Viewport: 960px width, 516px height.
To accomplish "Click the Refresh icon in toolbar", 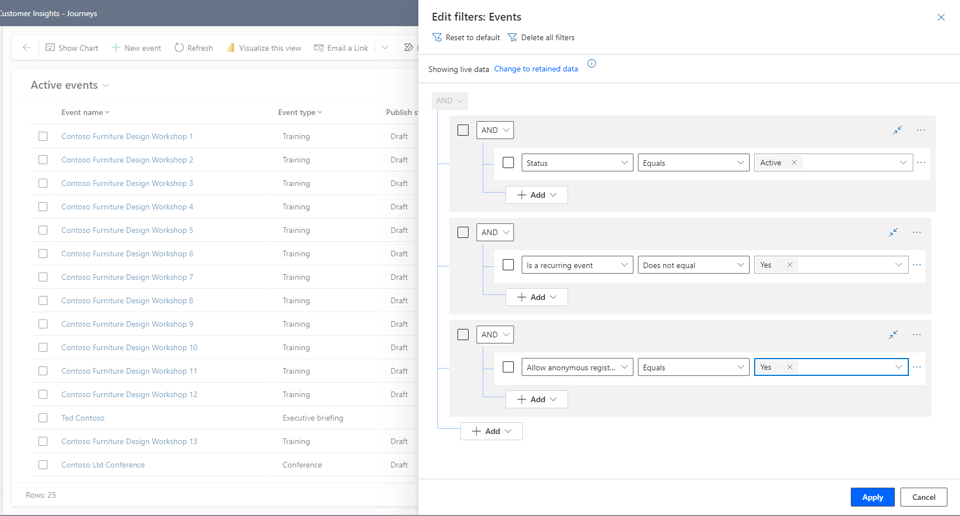I will pos(179,48).
